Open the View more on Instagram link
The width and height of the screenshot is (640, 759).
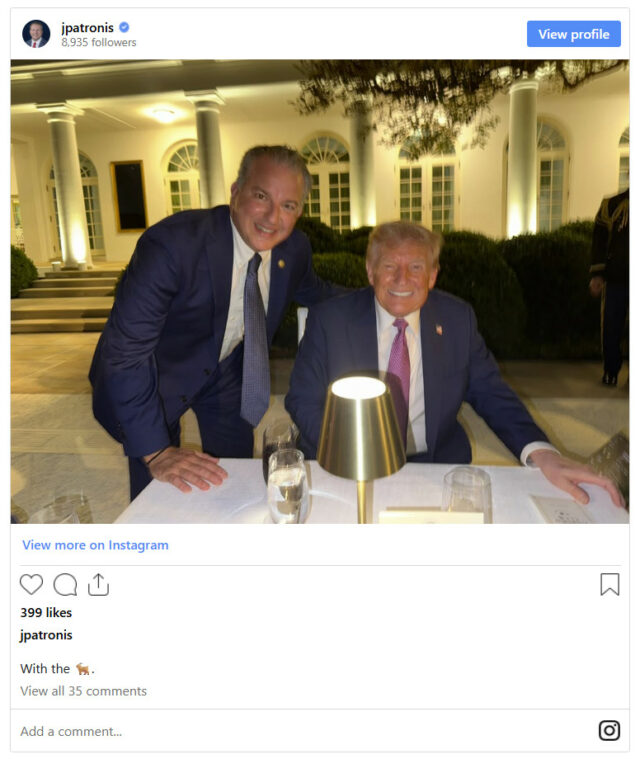pos(95,545)
